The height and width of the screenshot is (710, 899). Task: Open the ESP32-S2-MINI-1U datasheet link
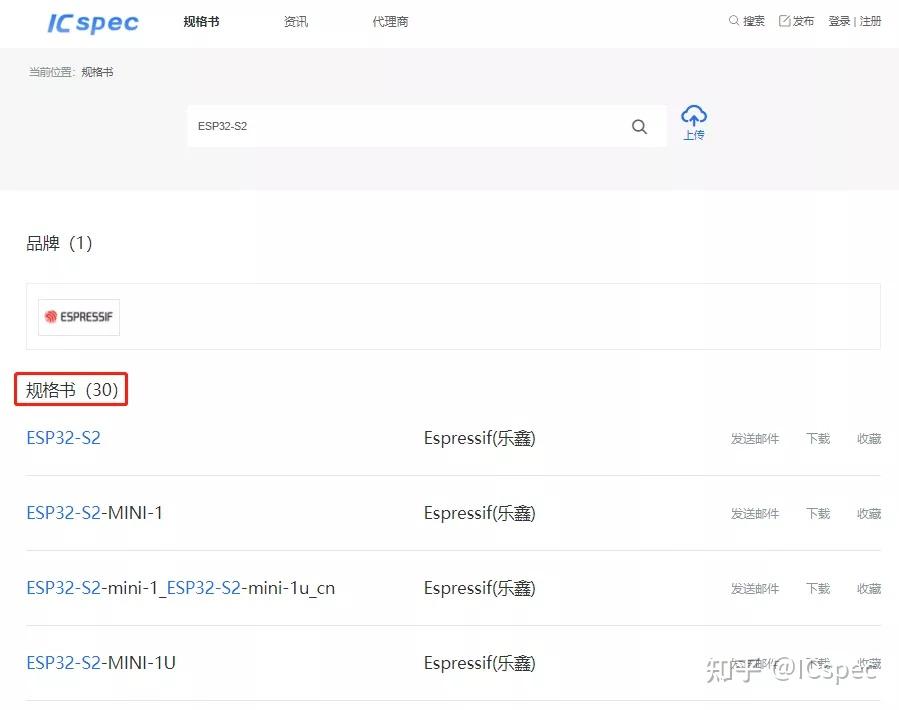[x=98, y=662]
